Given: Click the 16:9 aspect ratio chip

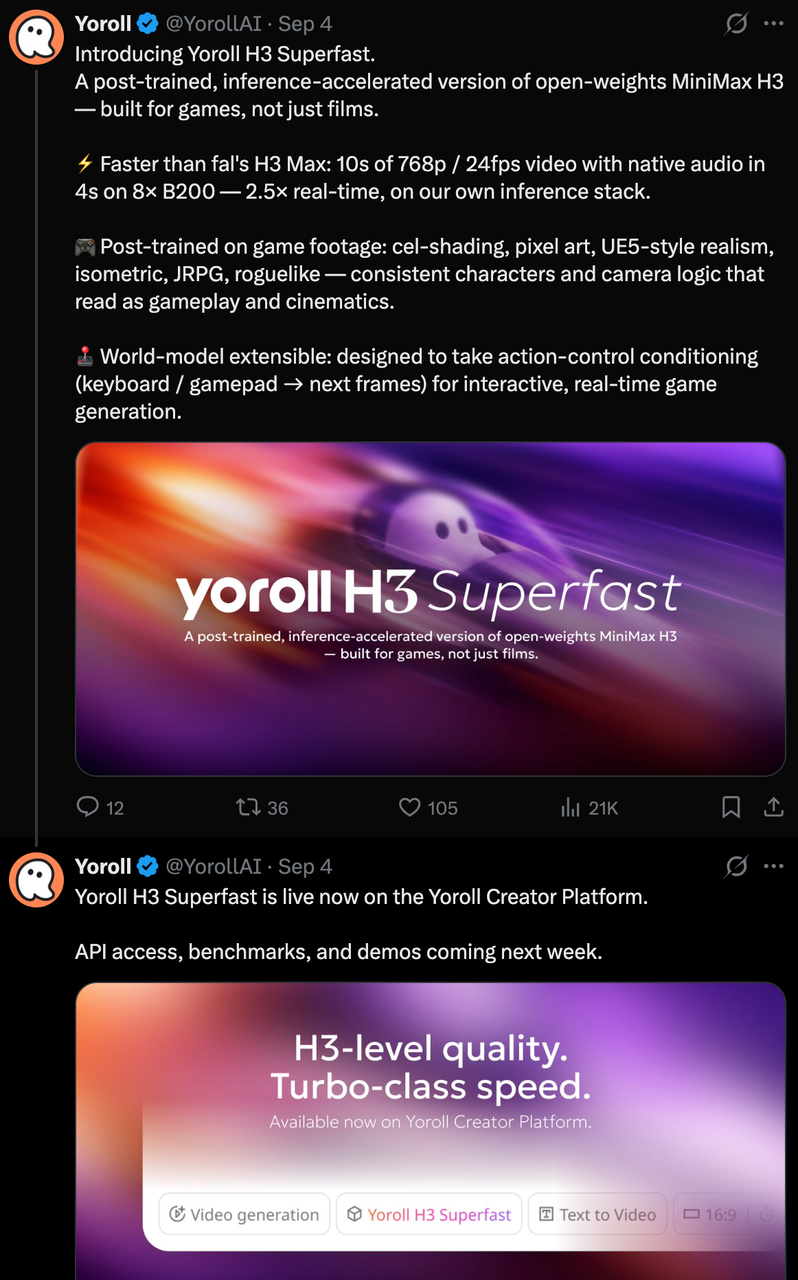Looking at the screenshot, I should (712, 1214).
